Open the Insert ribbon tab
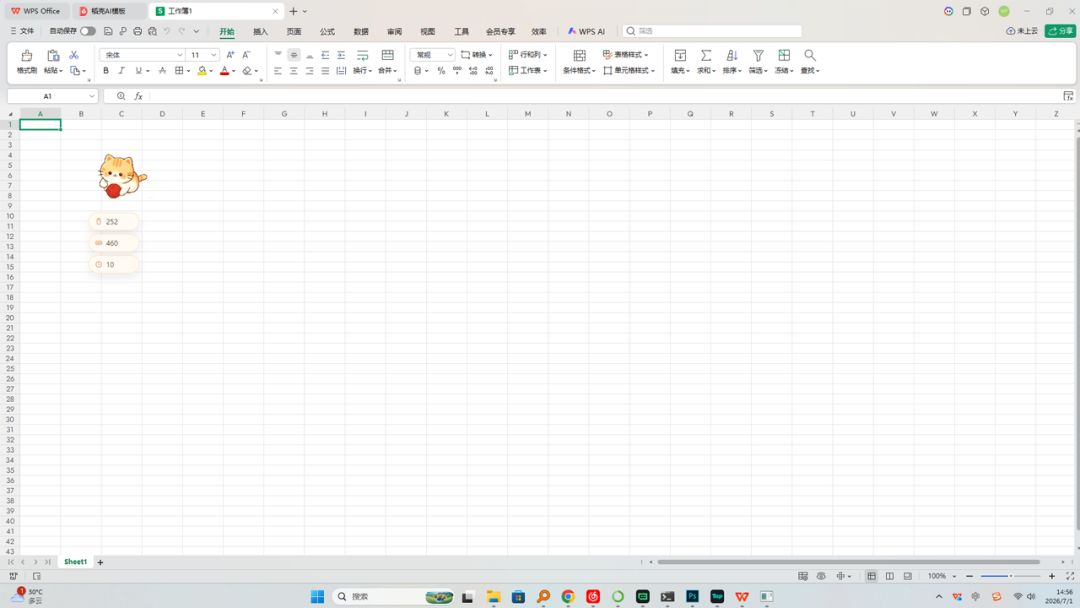The width and height of the screenshot is (1080, 608). [260, 32]
